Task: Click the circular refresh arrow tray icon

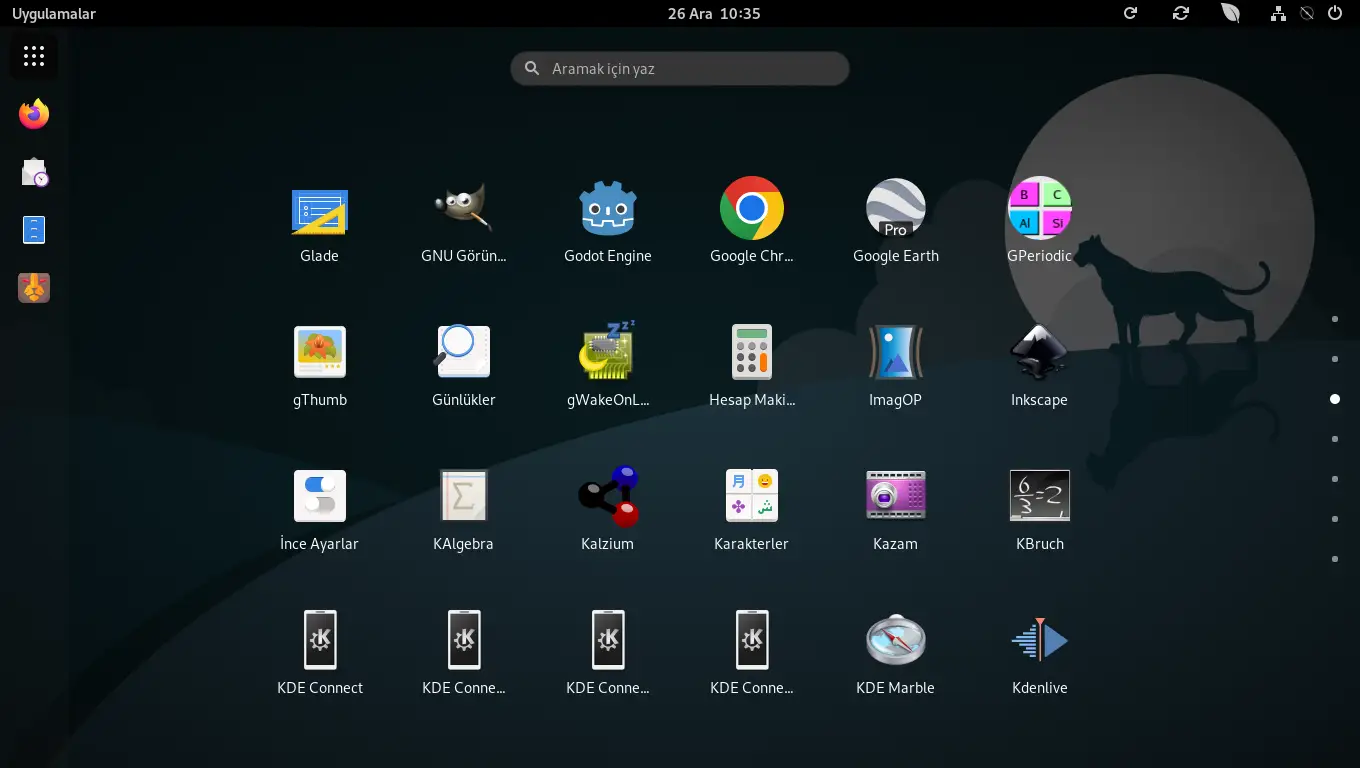Action: (x=1130, y=13)
